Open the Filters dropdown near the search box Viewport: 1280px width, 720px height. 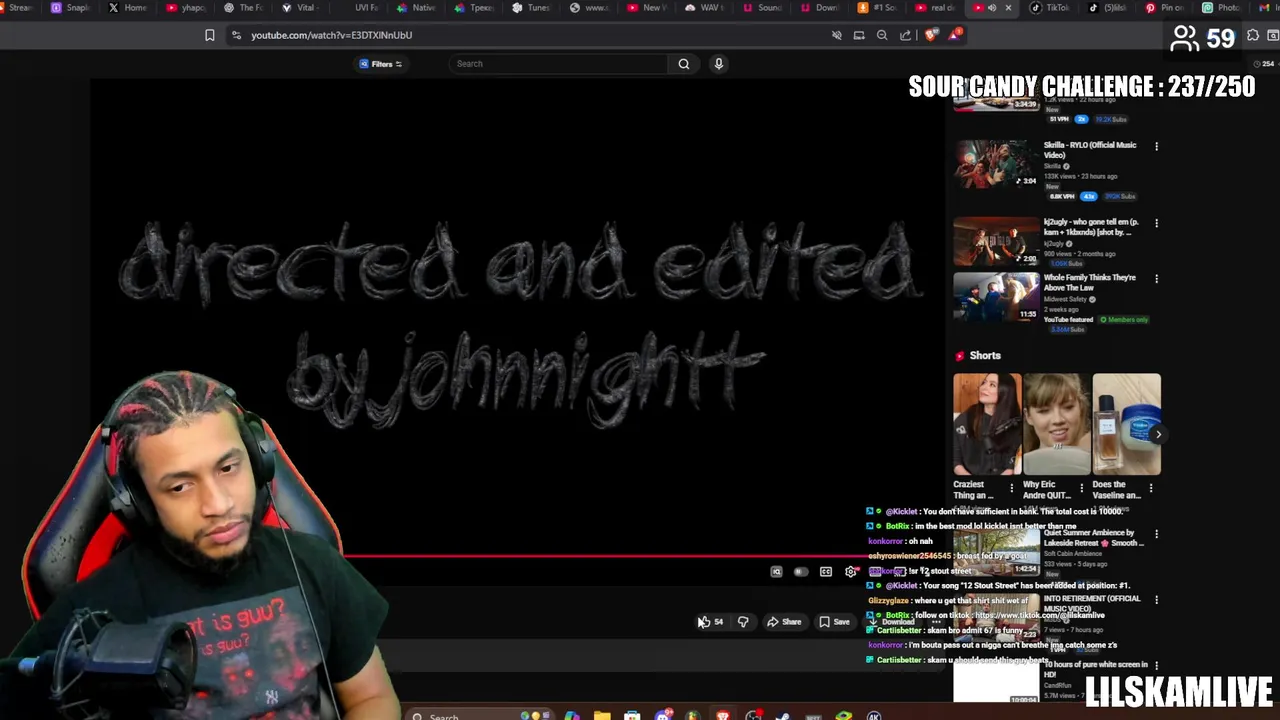point(381,64)
